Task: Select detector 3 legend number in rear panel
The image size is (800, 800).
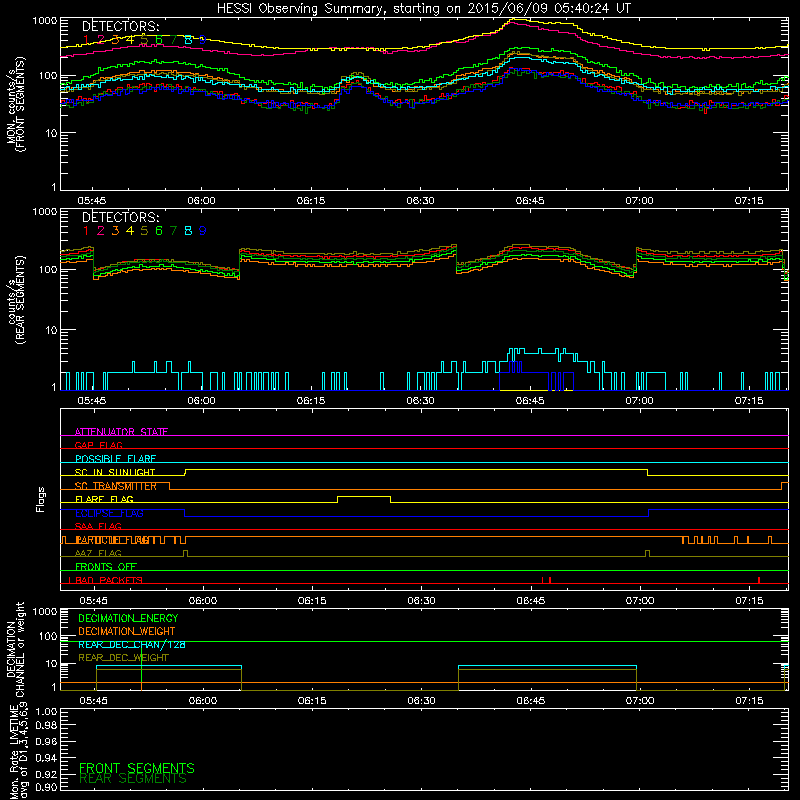Action: (x=115, y=231)
